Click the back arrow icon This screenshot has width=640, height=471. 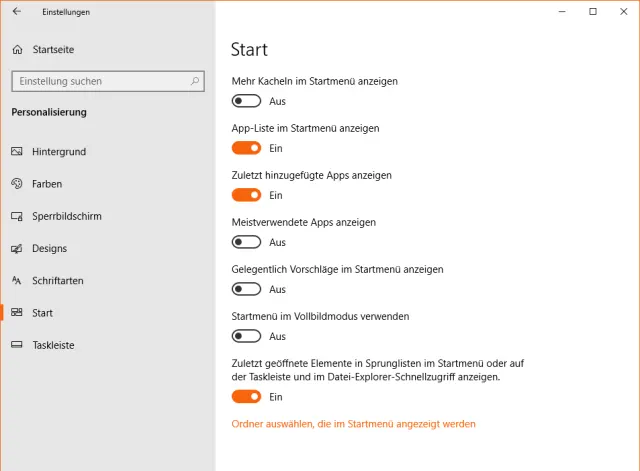(x=17, y=12)
